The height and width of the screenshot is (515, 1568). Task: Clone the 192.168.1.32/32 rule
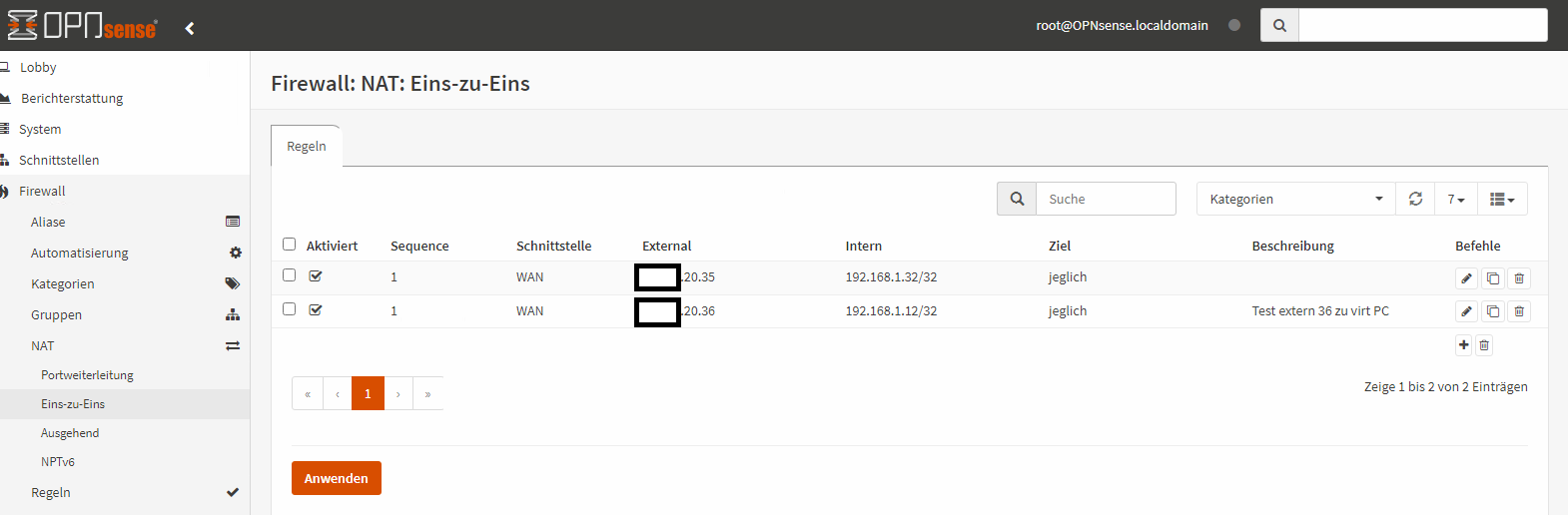coord(1492,278)
